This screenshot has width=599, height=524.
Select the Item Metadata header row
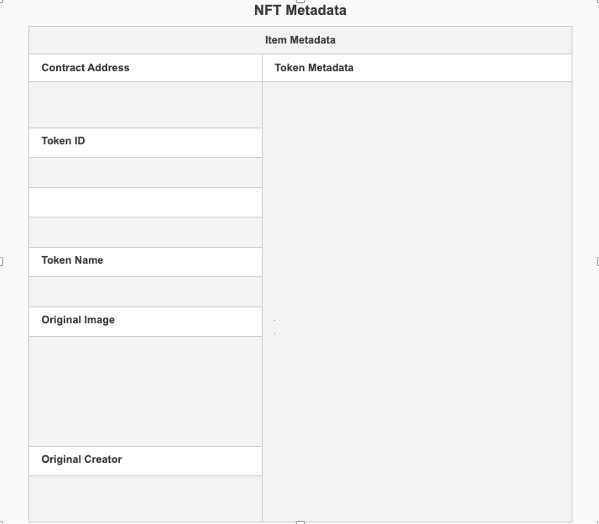pyautogui.click(x=300, y=40)
